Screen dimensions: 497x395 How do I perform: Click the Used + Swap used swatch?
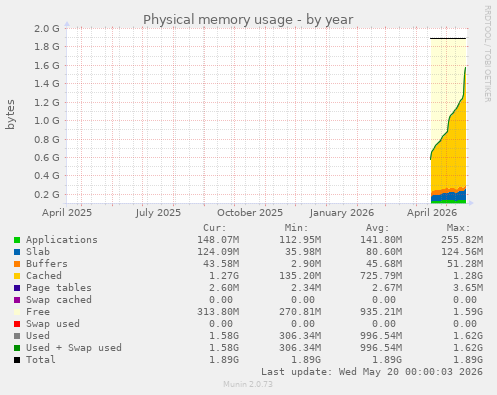coord(17,348)
